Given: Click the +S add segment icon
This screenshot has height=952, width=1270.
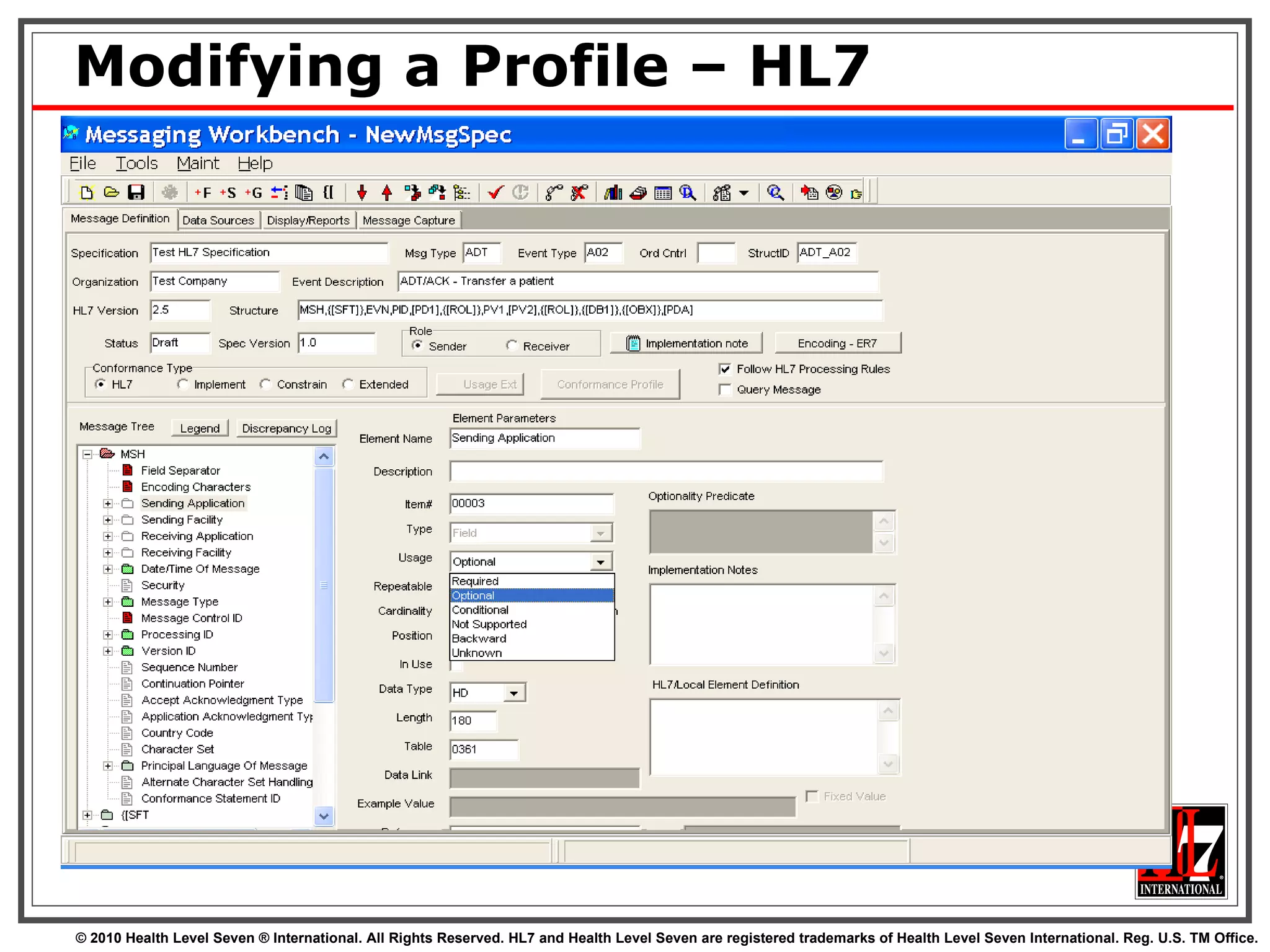Looking at the screenshot, I should pos(228,193).
